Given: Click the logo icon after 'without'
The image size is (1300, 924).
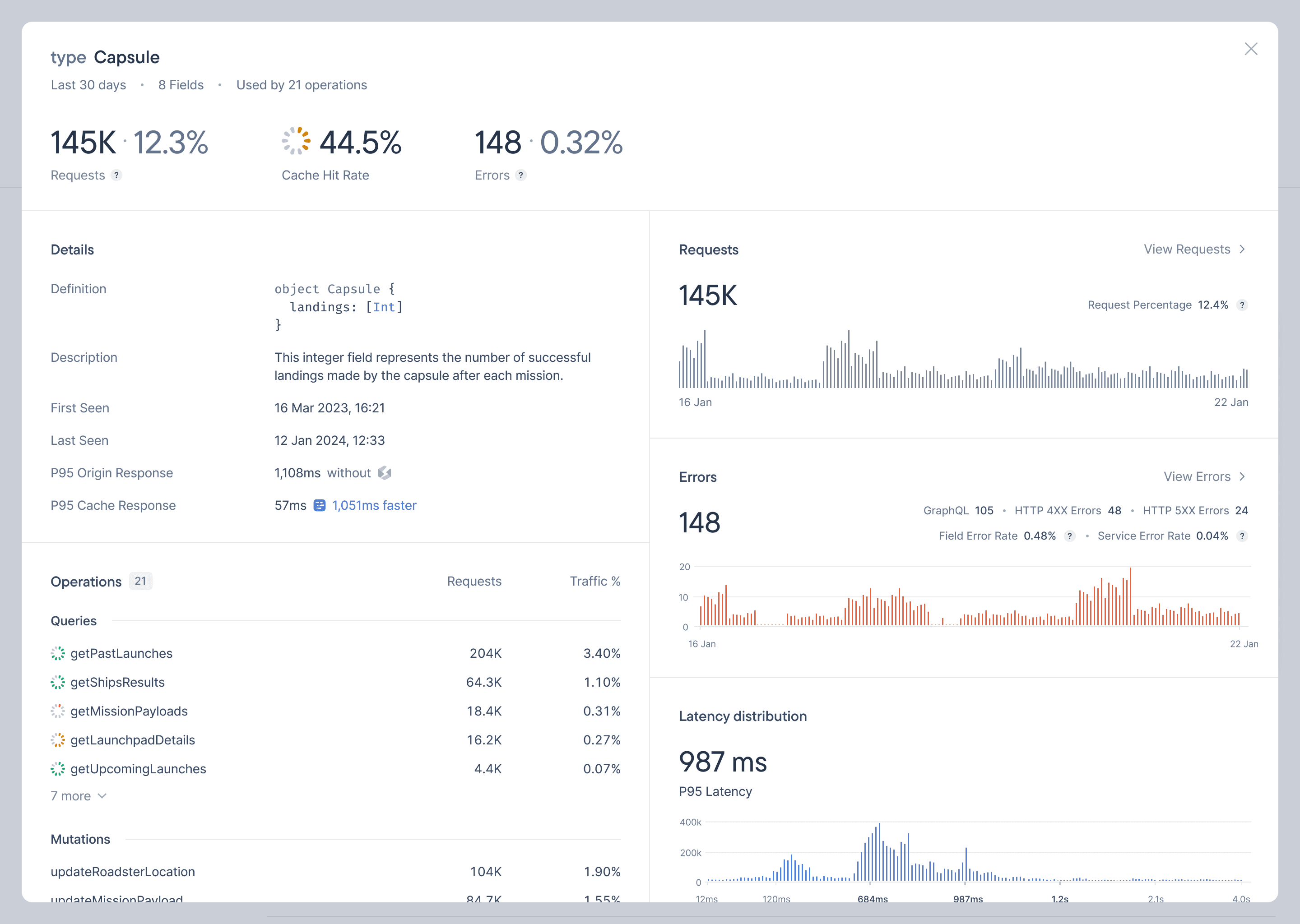Looking at the screenshot, I should coord(385,473).
